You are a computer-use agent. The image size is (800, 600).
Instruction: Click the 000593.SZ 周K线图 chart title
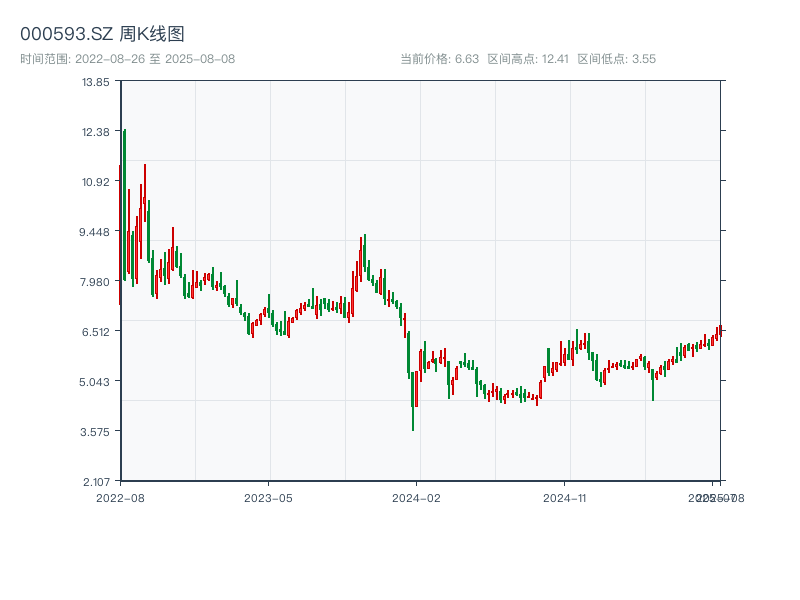(x=102, y=34)
